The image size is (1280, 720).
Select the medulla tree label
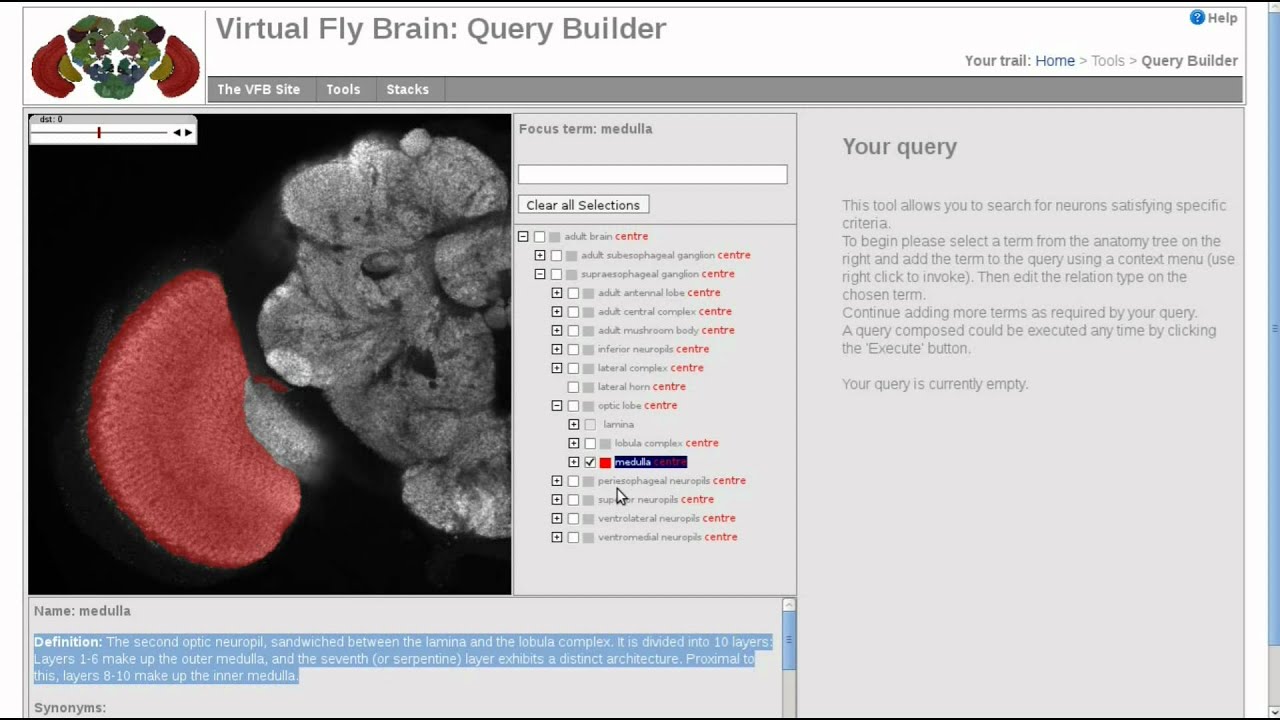[633, 462]
